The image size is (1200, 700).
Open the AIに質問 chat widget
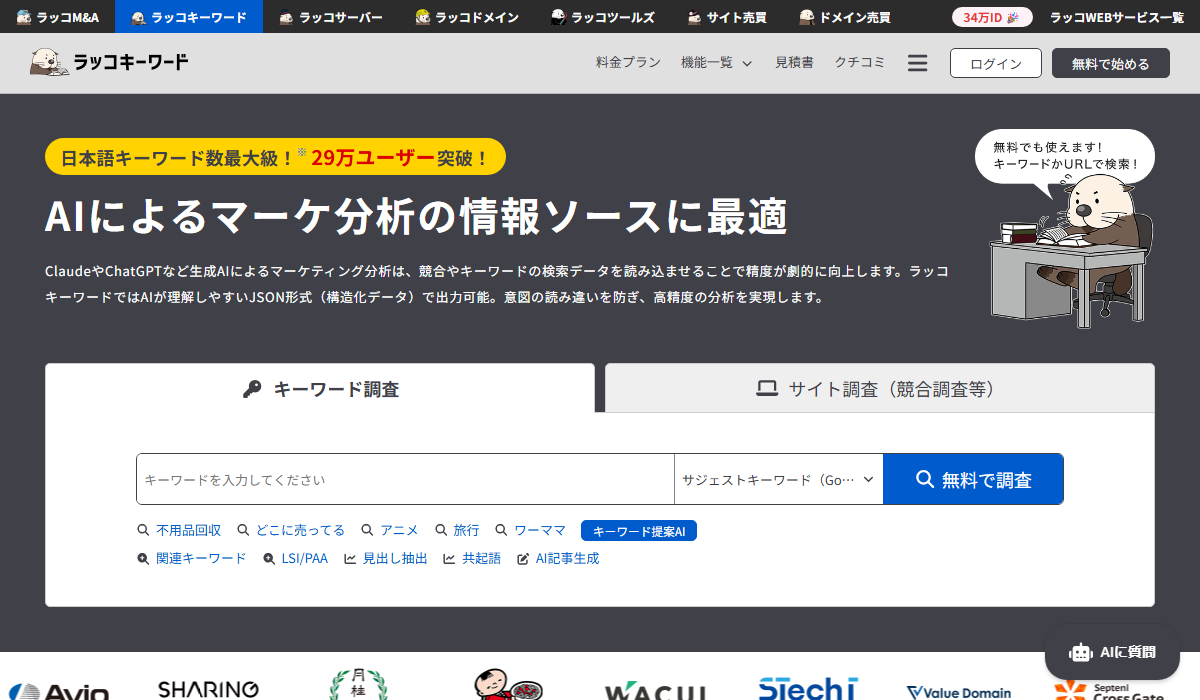coord(1112,652)
